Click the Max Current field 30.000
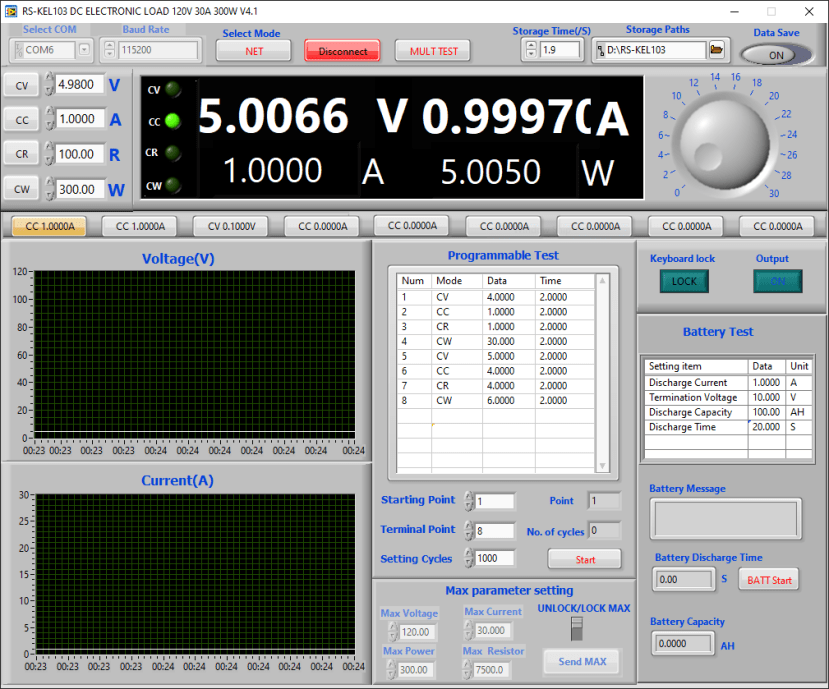The width and height of the screenshot is (829, 689). (493, 630)
